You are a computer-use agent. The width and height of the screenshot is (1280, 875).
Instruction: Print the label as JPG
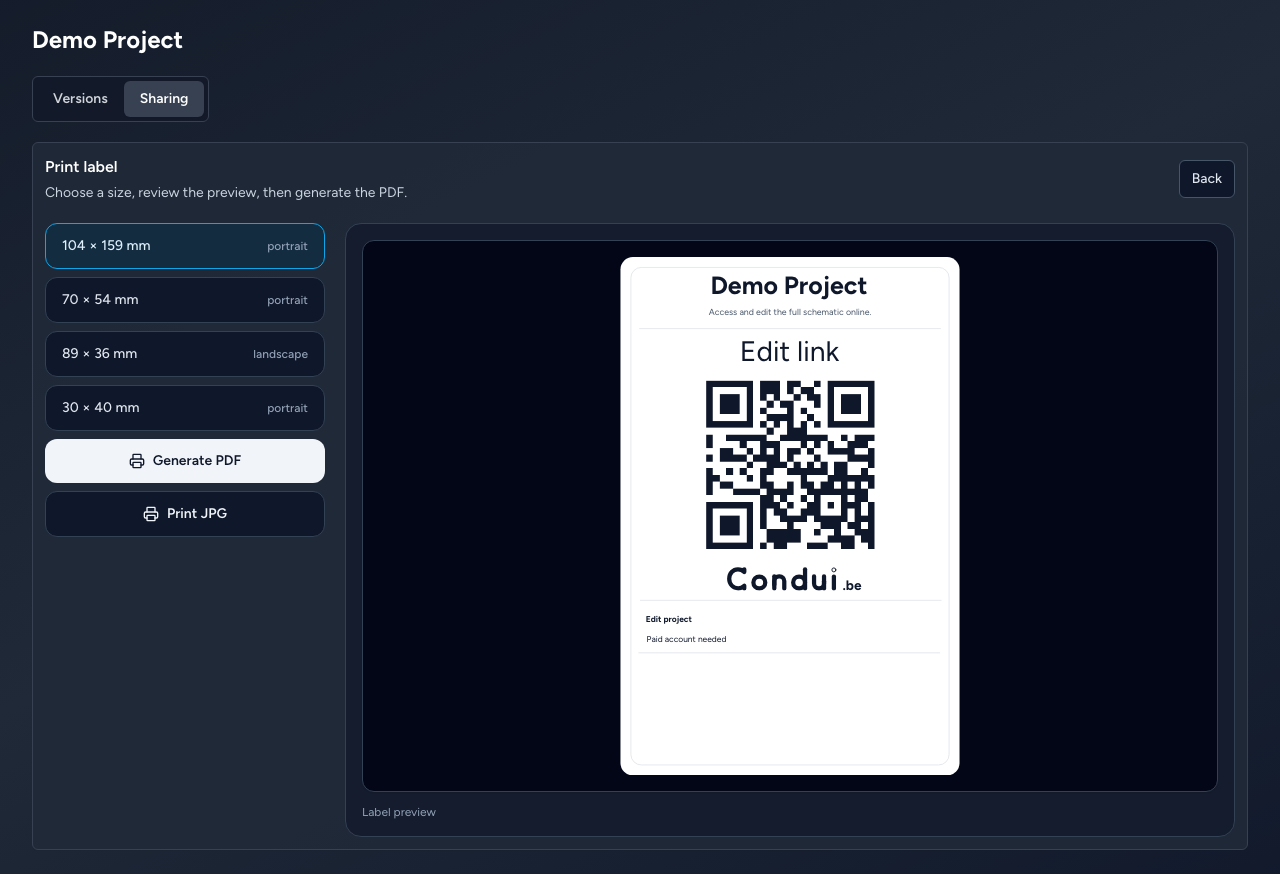[185, 514]
